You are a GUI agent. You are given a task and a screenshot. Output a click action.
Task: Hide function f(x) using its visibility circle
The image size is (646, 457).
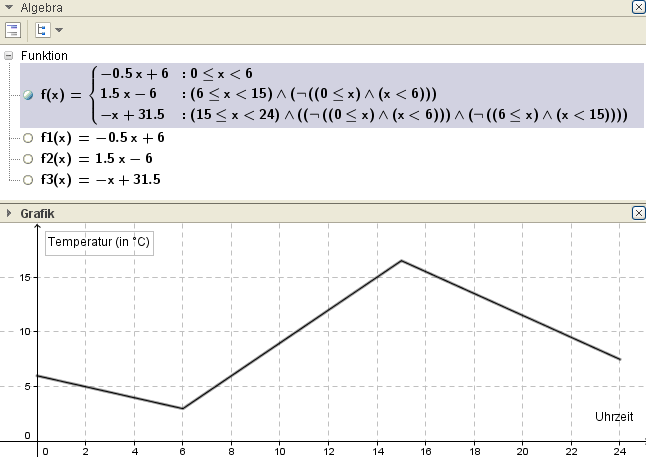coord(28,95)
